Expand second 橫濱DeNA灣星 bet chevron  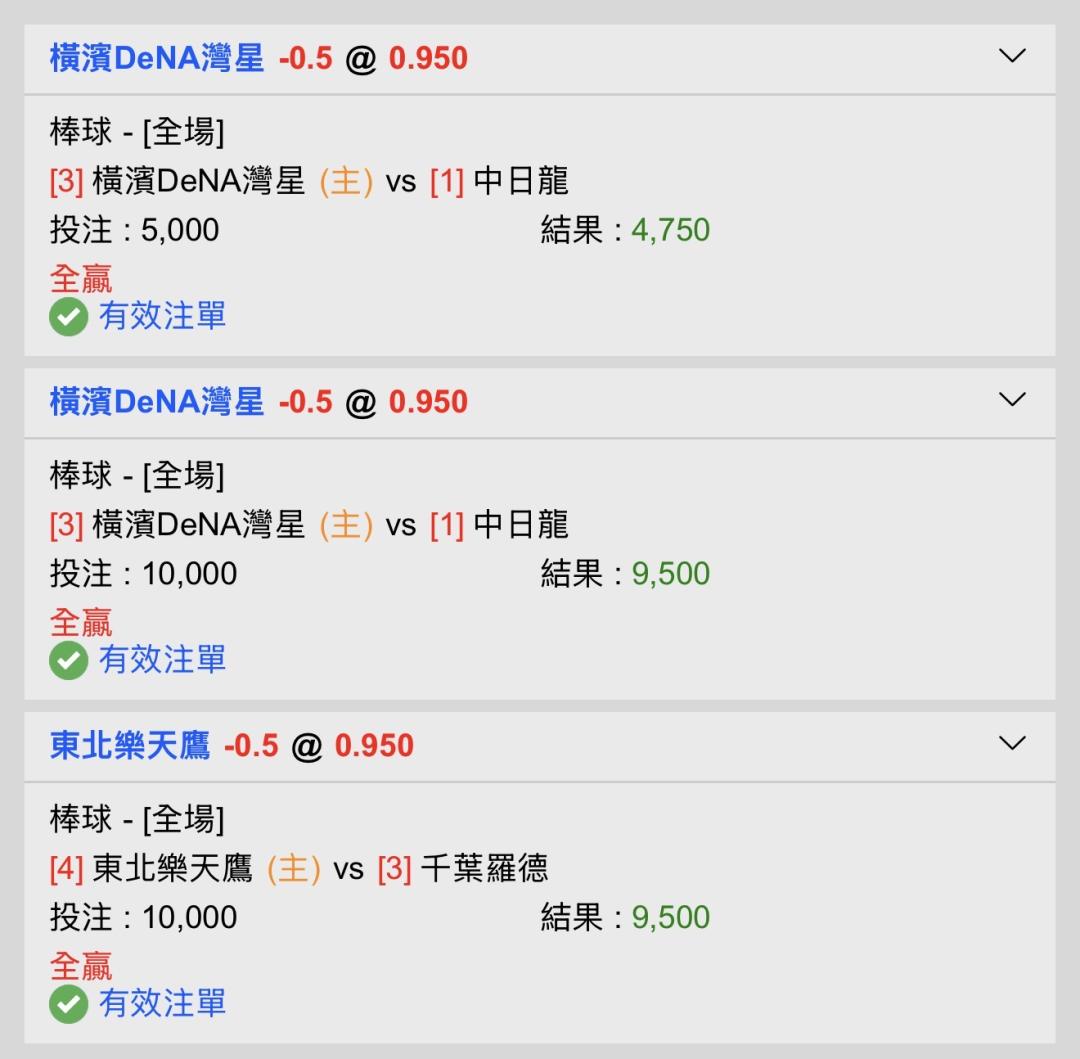coord(1012,400)
